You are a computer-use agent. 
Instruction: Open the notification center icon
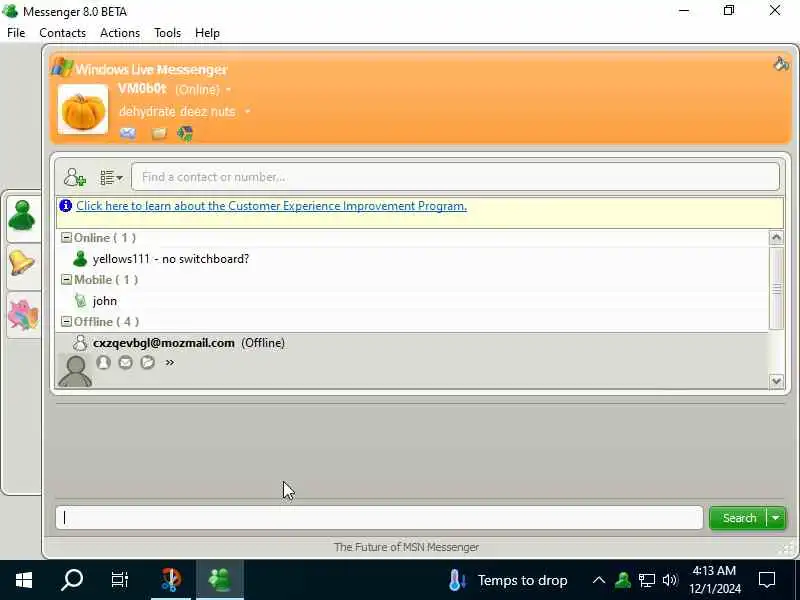click(767, 580)
